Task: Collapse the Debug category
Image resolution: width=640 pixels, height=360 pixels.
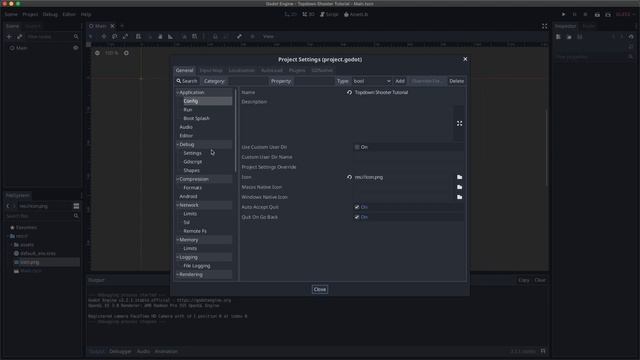Action: pos(178,144)
